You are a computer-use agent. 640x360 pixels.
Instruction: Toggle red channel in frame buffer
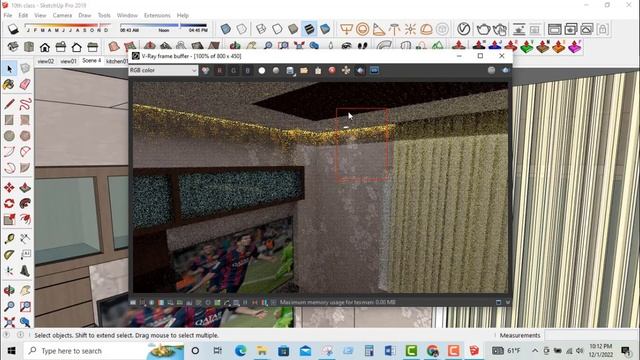[220, 71]
